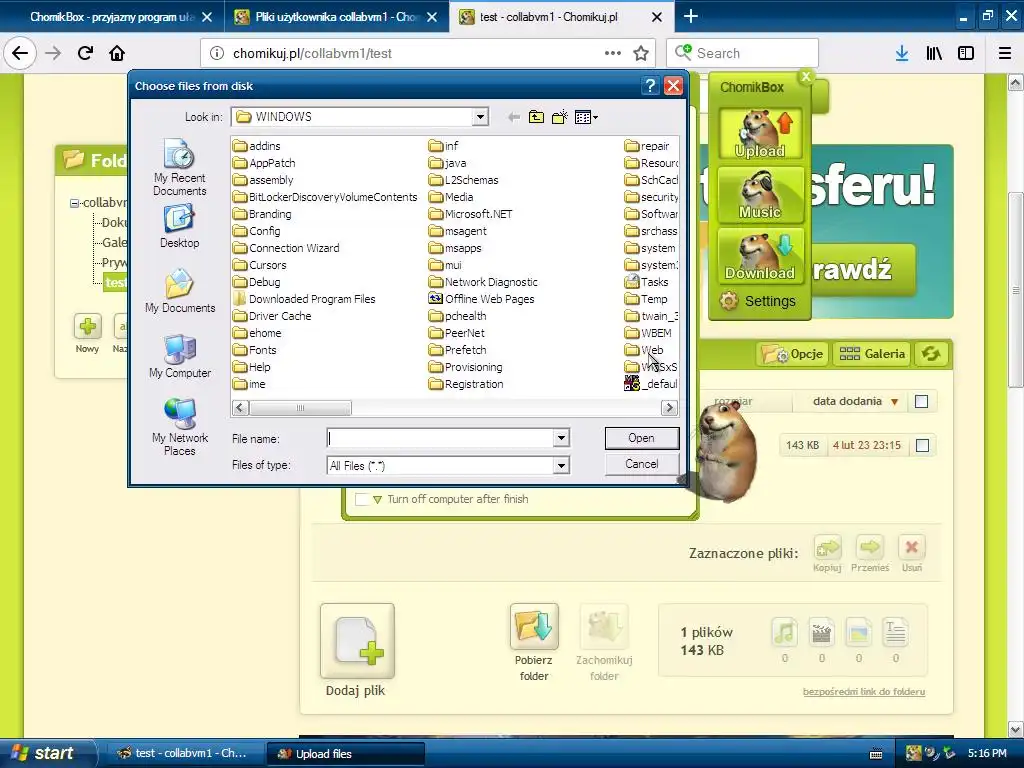The width and height of the screenshot is (1024, 768).
Task: Close the ChomikBox widget panel
Action: tap(806, 76)
